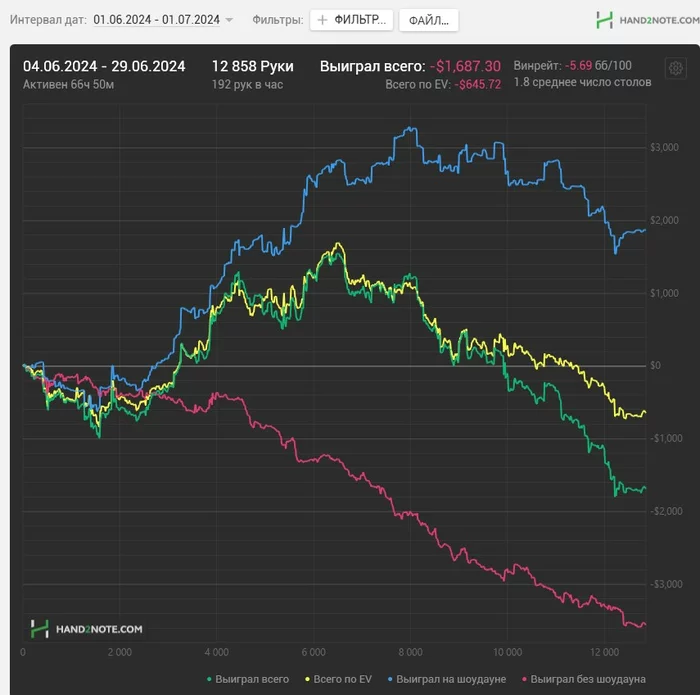This screenshot has width=700, height=695.
Task: Click the EV total value -$645.72
Action: point(477,84)
